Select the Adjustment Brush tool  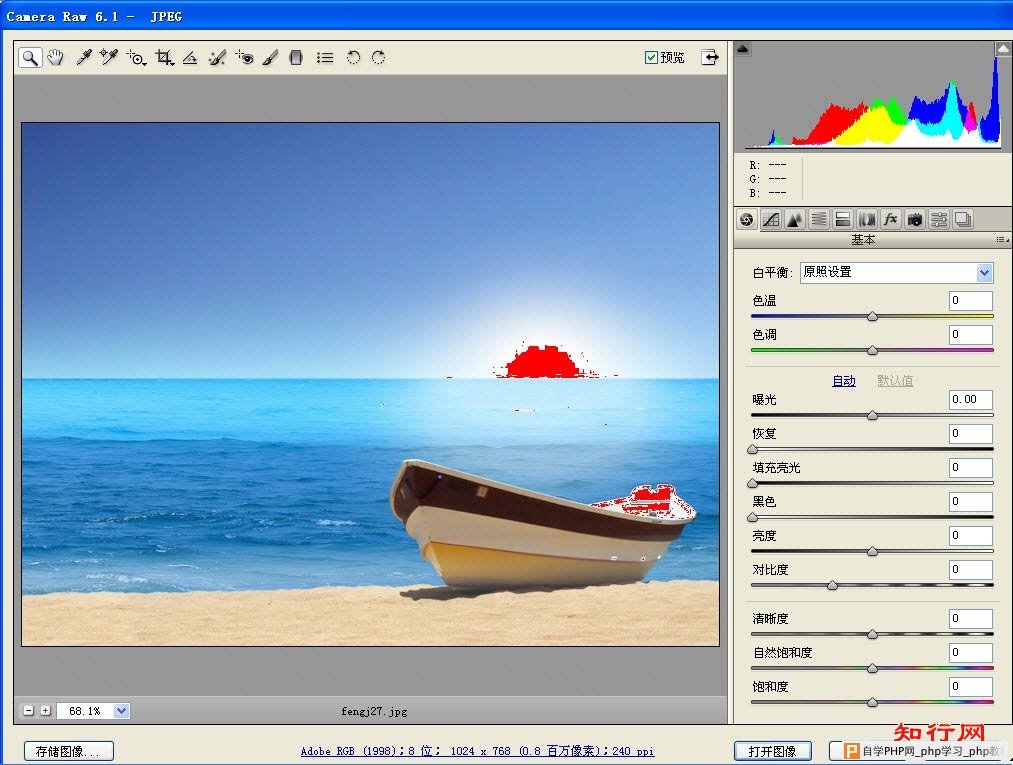(270, 58)
